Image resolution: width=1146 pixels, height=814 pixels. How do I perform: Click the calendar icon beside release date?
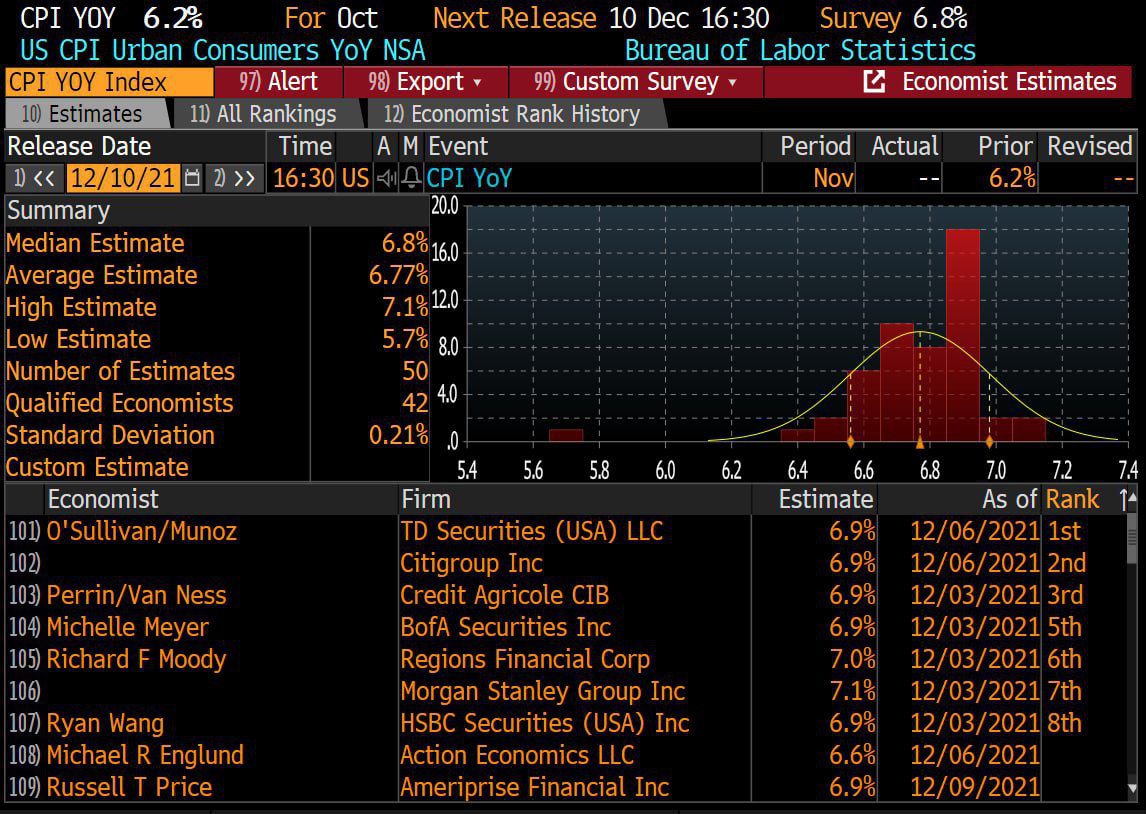pos(192,178)
